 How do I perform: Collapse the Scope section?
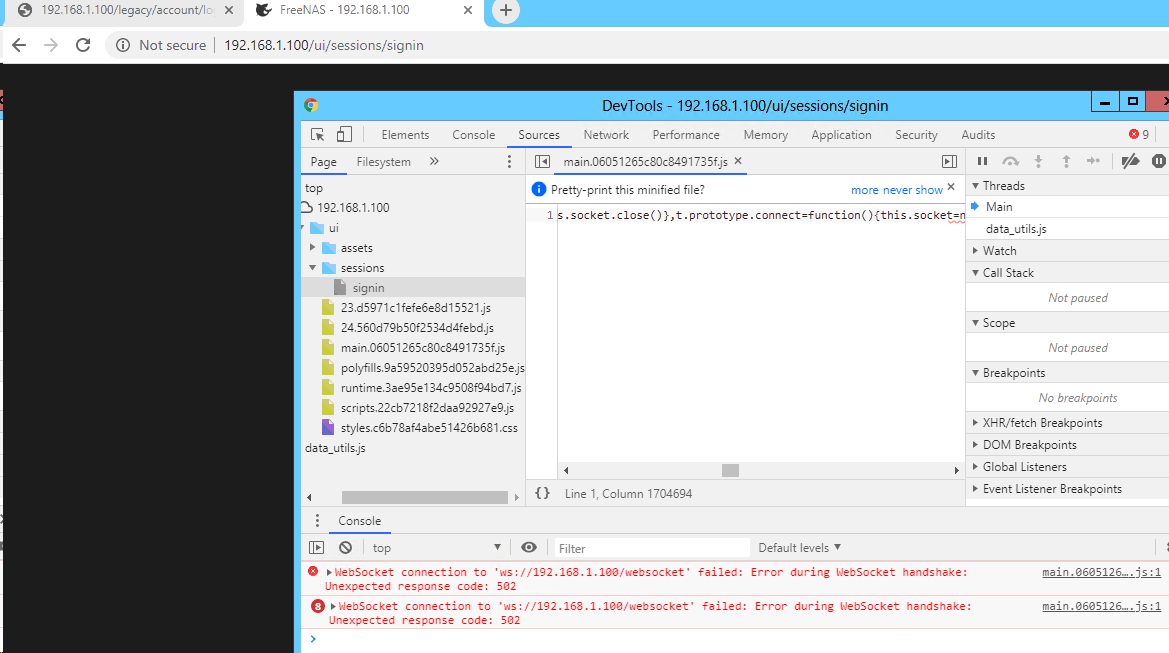[x=975, y=323]
